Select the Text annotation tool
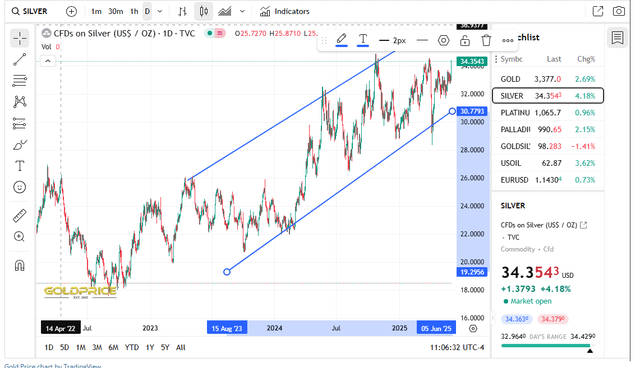640x368 pixels. click(20, 166)
